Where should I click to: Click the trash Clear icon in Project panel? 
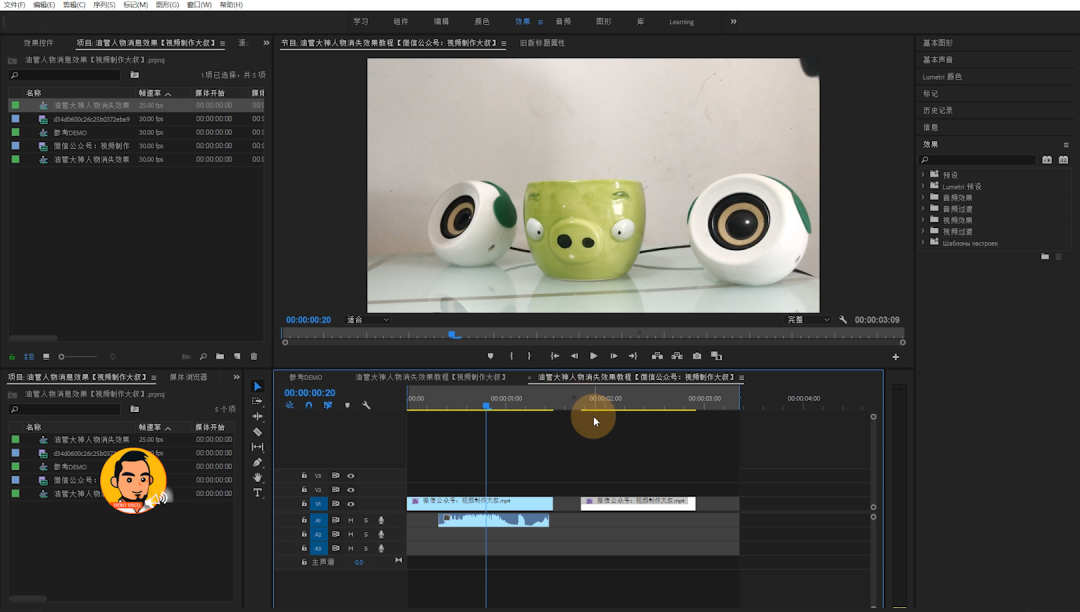[253, 356]
